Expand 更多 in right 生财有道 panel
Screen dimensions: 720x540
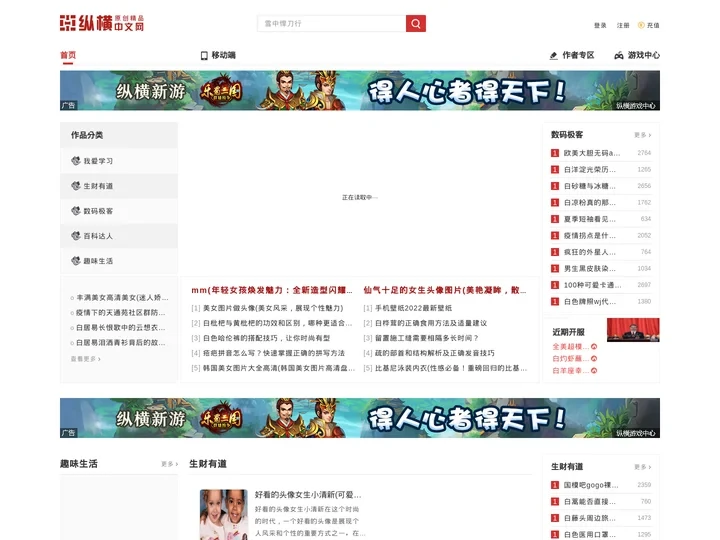pos(642,467)
